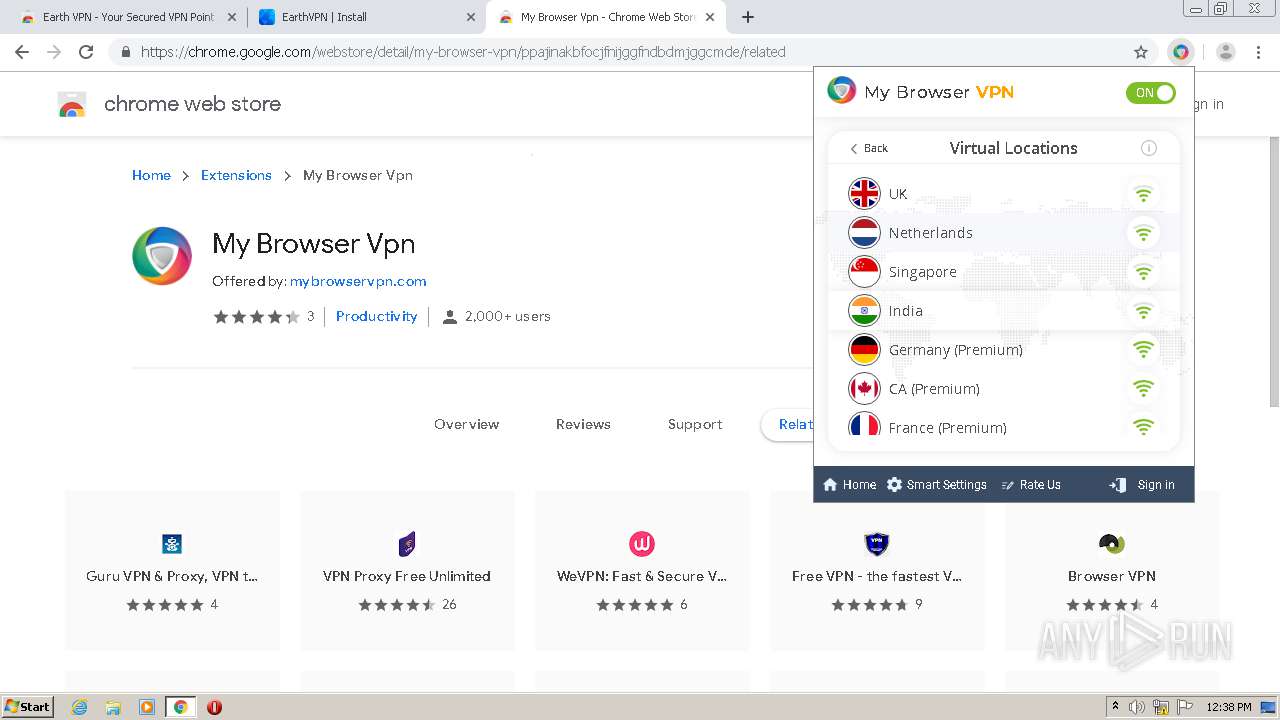Click My Browser Vpn extension logo
The image size is (1280, 720).
tap(162, 256)
